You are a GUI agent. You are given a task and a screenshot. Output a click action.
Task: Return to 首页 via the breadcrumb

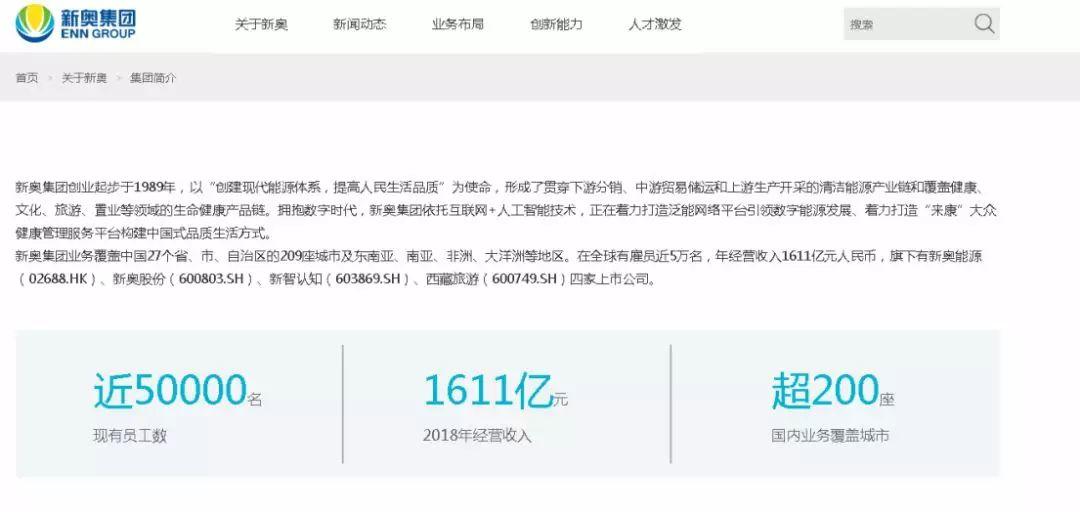pyautogui.click(x=27, y=78)
